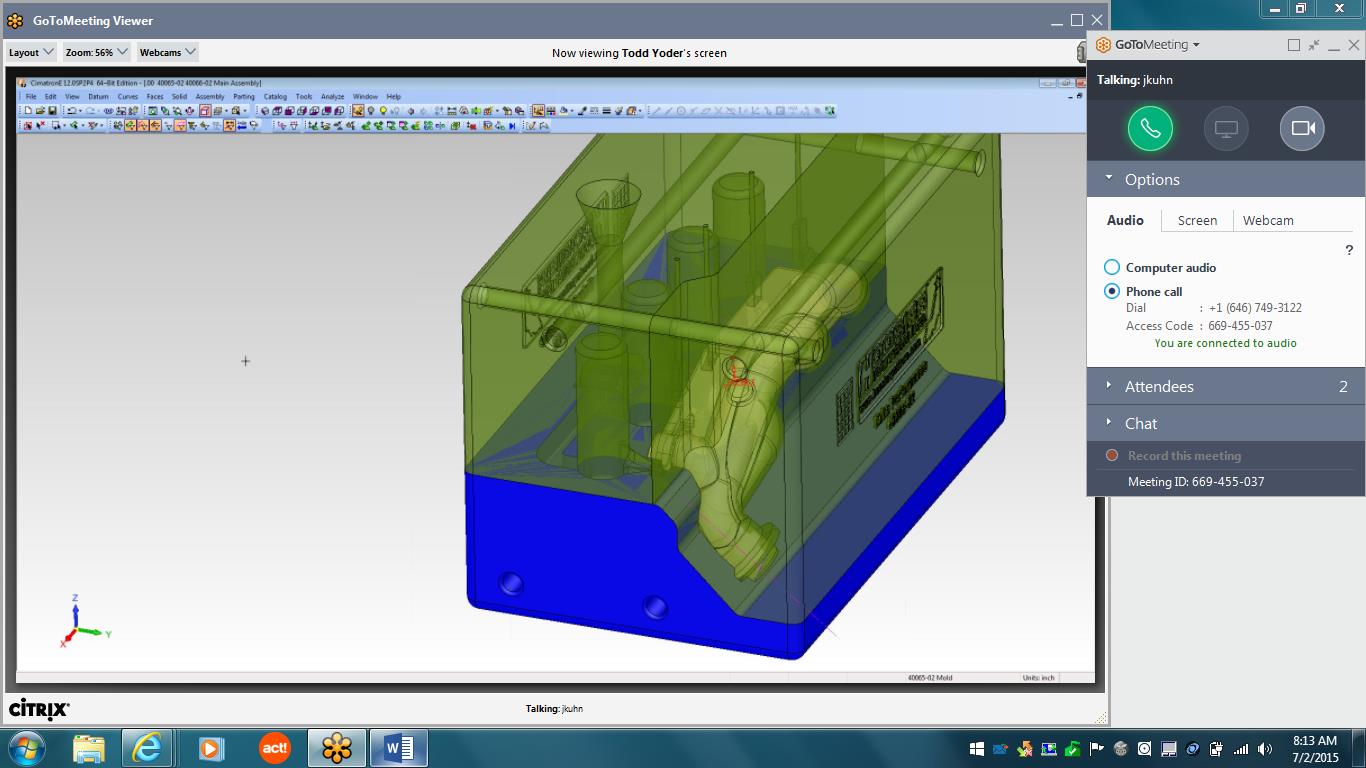Open Catalog menu in shared Cimatron window

coord(275,97)
